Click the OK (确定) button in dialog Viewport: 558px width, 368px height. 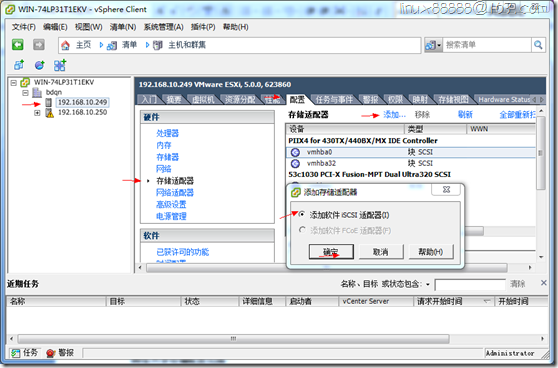tap(331, 252)
